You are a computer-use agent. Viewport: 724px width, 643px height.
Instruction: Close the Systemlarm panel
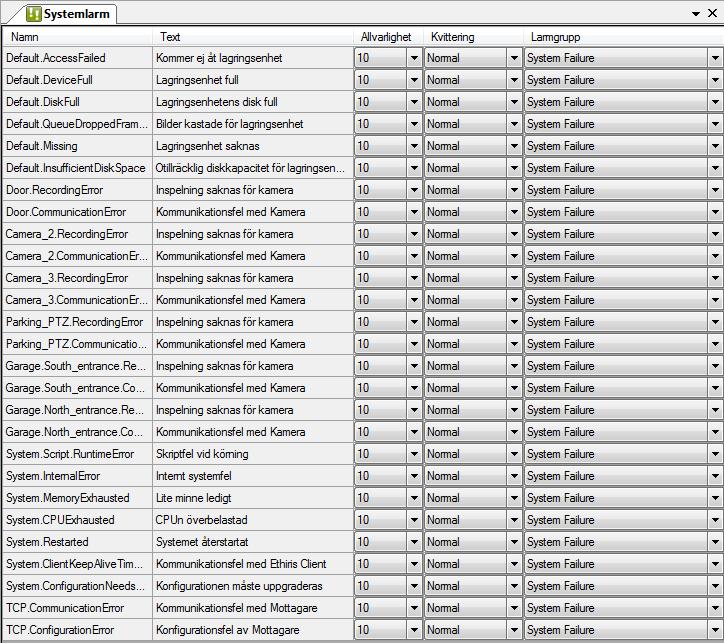click(712, 13)
